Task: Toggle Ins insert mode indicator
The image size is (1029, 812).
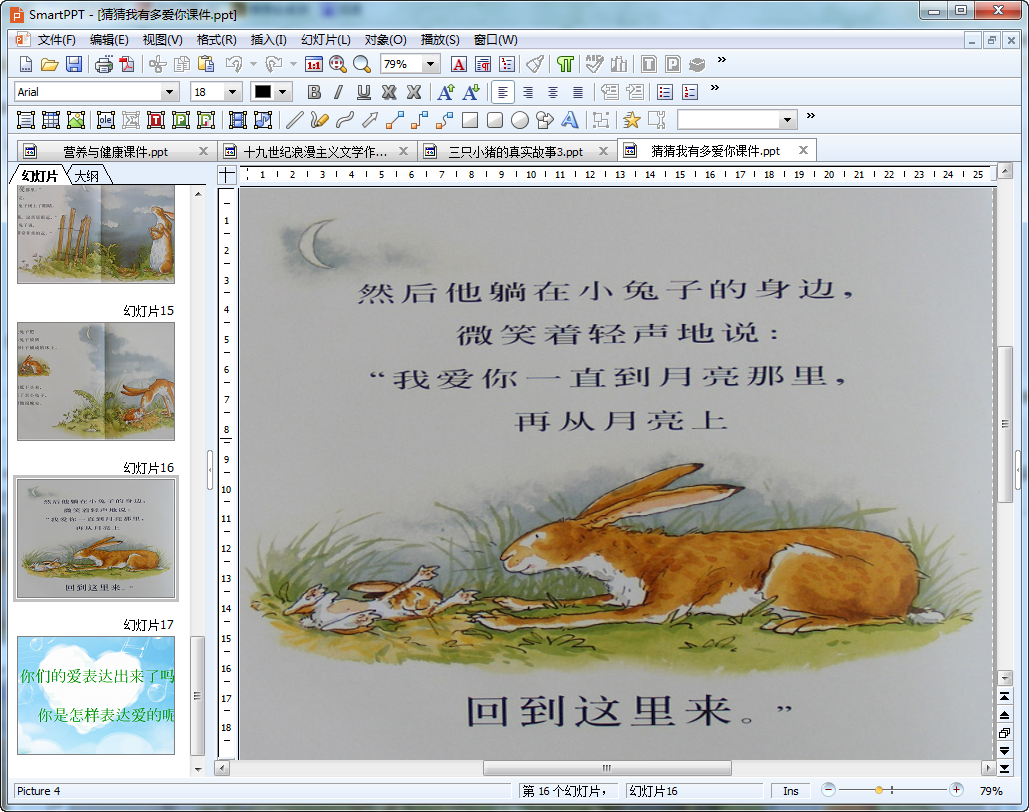Action: 791,791
